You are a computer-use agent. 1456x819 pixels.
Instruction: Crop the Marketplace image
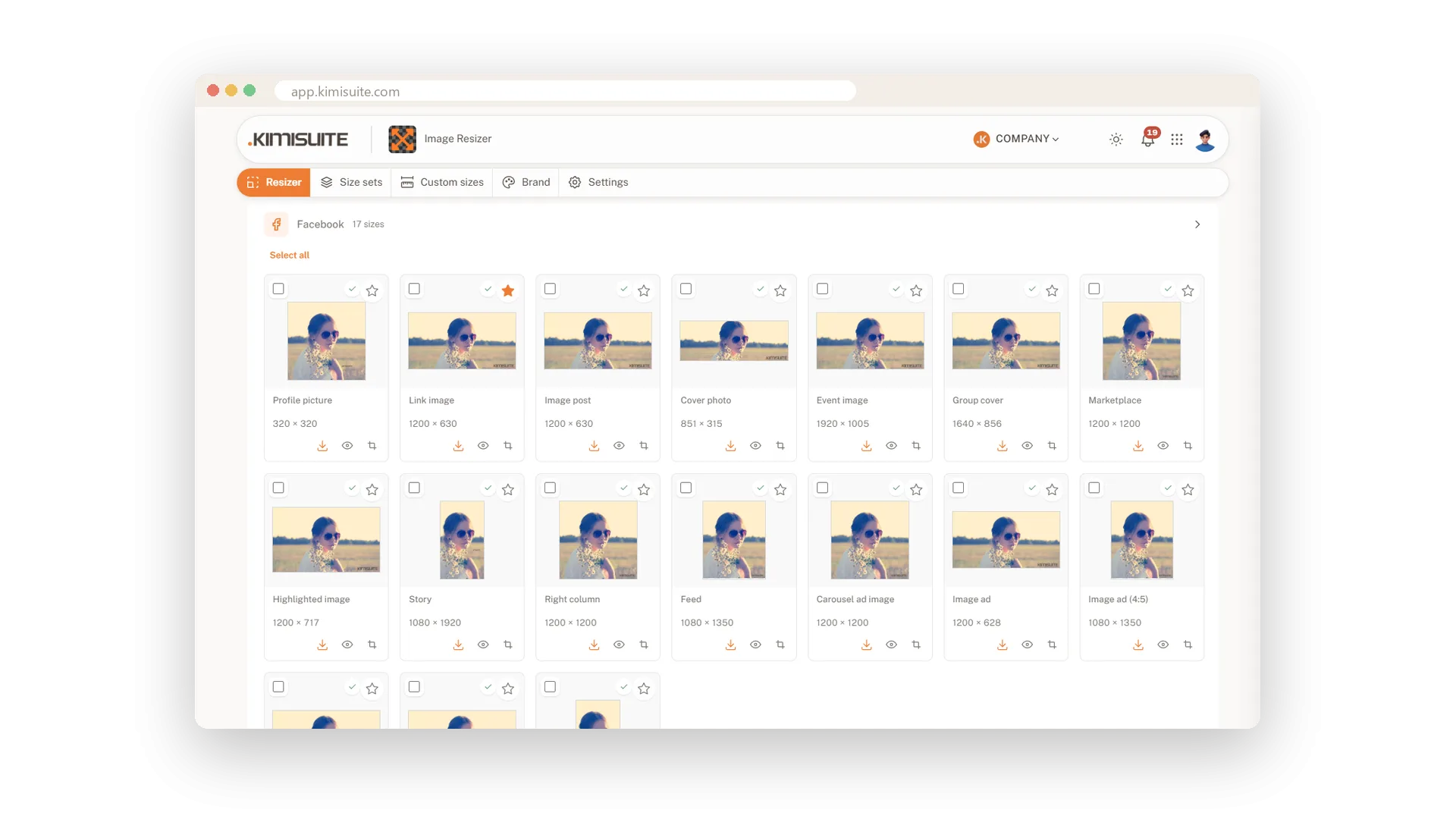pos(1188,446)
